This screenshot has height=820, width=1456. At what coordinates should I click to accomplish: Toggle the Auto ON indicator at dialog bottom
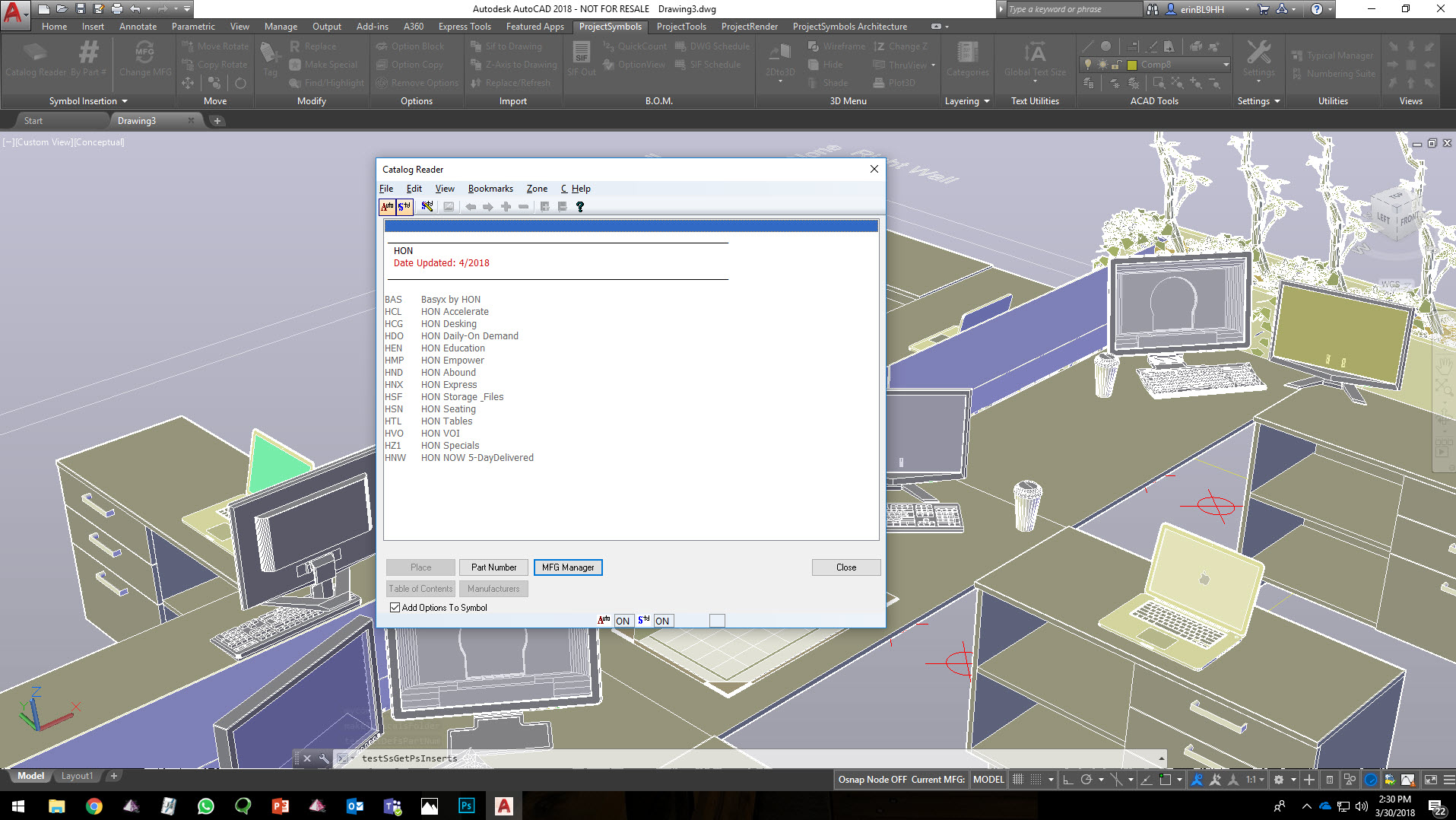[x=623, y=621]
